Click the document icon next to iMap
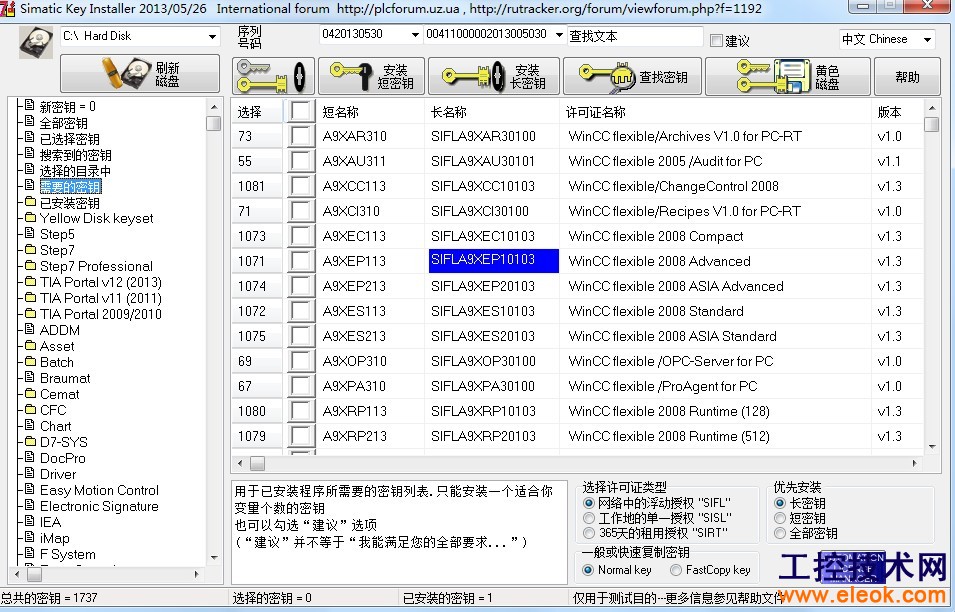The image size is (955, 612). pyautogui.click(x=29, y=537)
